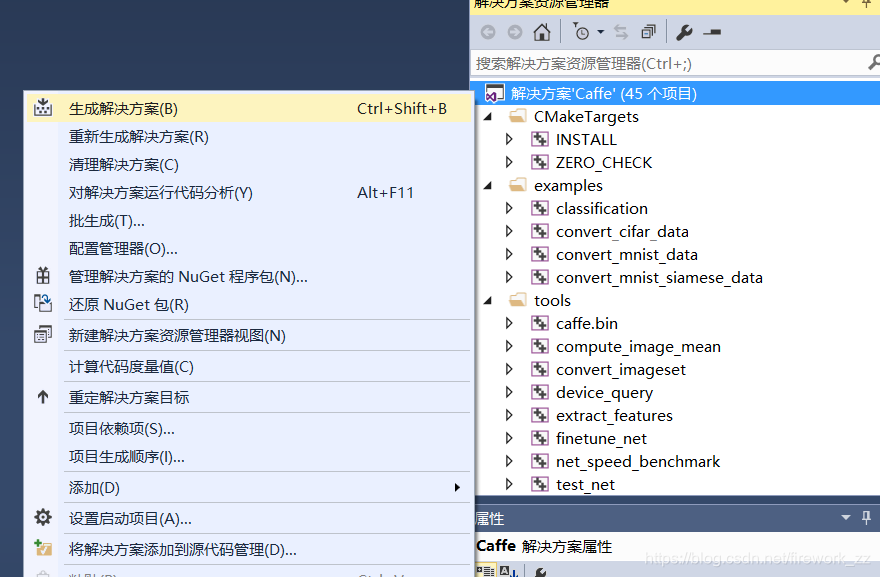Click the Back arrow in Solution Explorer toolbar
The image size is (880, 577).
coord(488,32)
